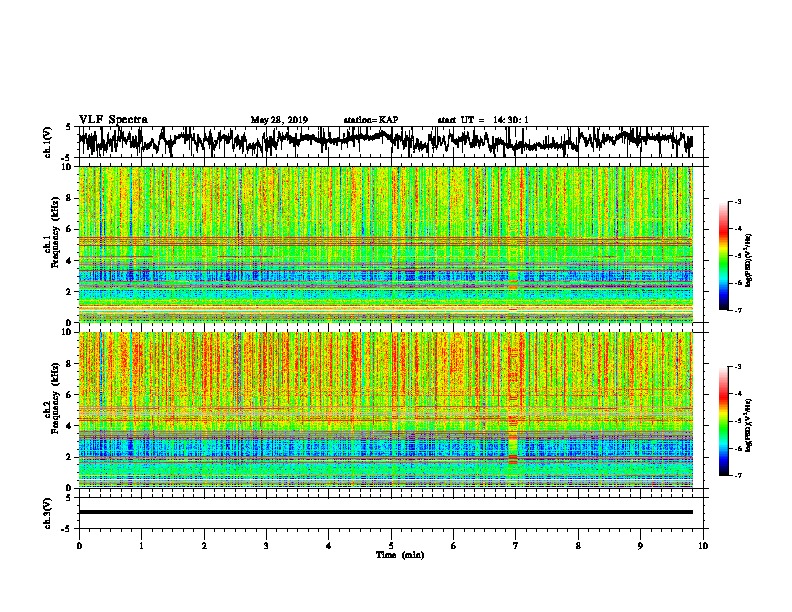This screenshot has height=612, width=792.
Task: Click the "-7" tick on ch.1 colorbar
Action: [x=738, y=310]
